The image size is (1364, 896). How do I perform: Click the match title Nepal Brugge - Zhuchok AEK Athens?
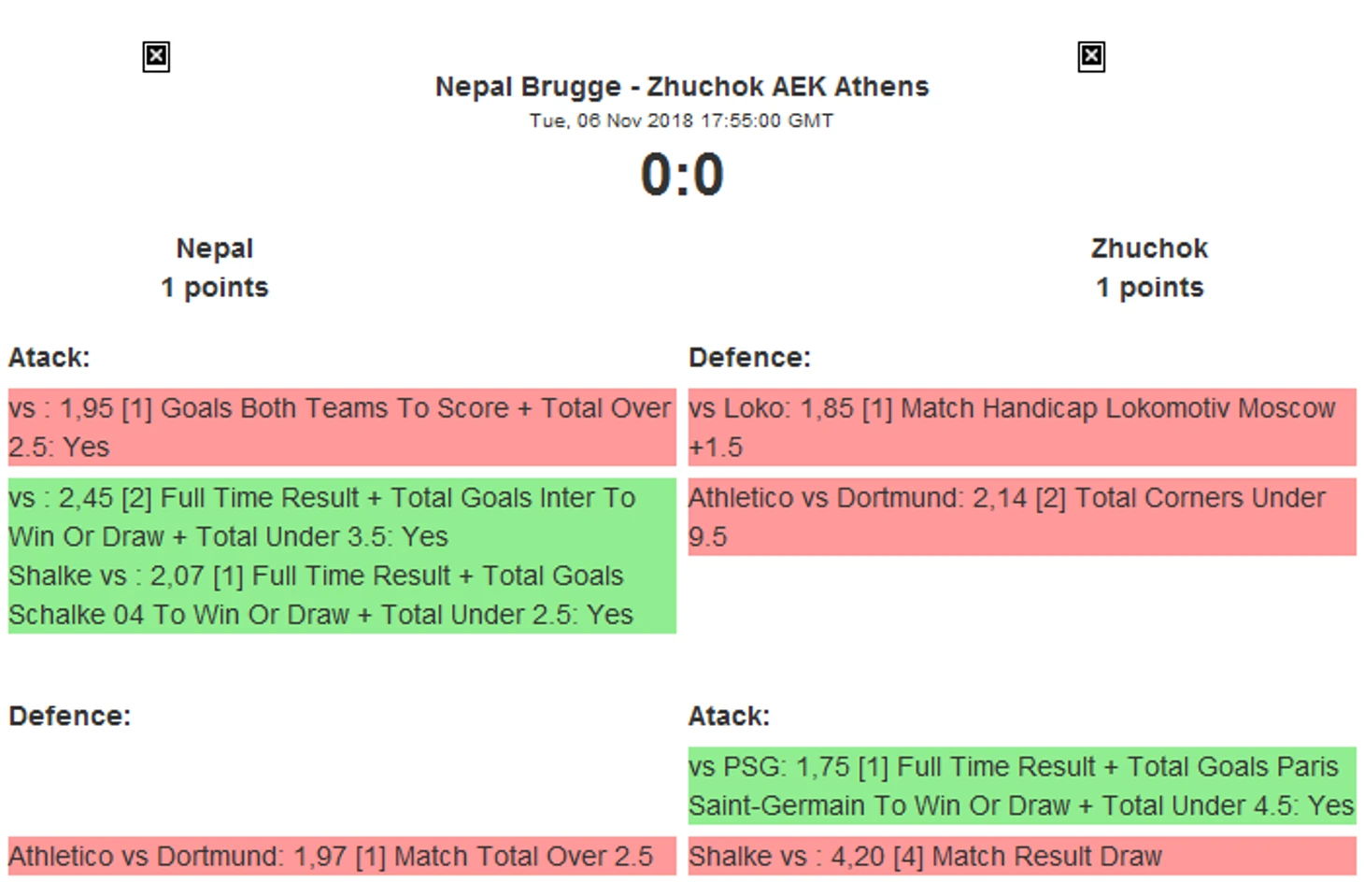(x=682, y=87)
